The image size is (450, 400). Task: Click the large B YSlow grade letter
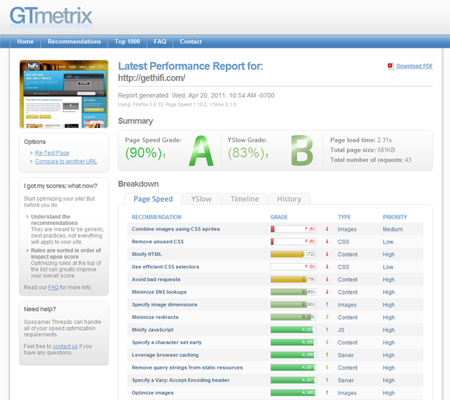tap(302, 151)
